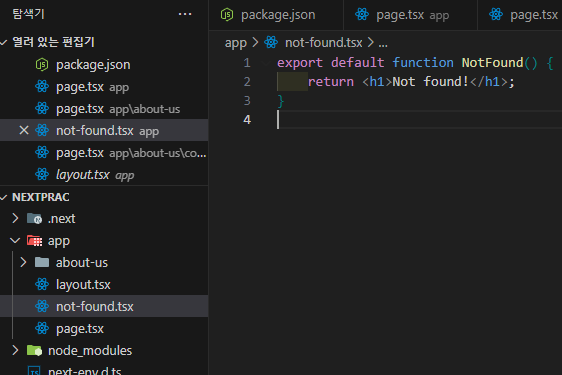Collapse the NEXTPRAC project section

(x=4, y=198)
